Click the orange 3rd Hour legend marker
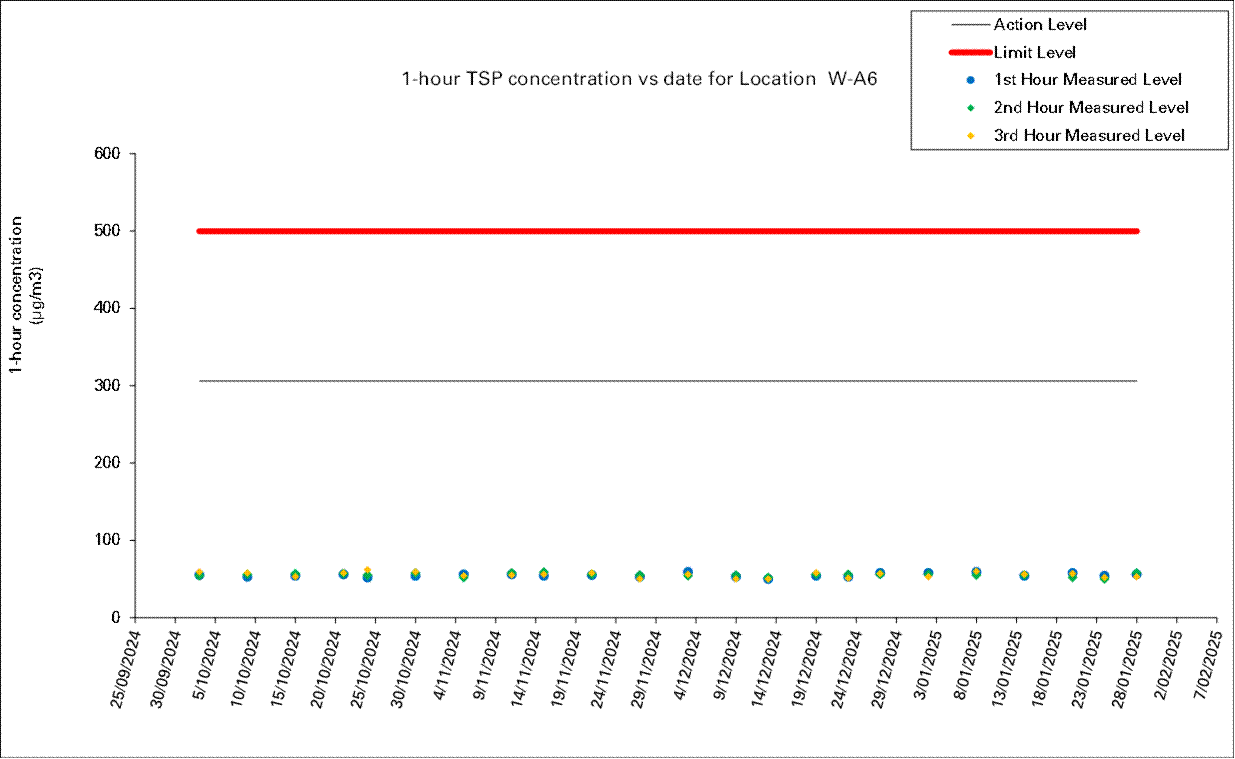The width and height of the screenshot is (1235, 759). click(x=970, y=135)
